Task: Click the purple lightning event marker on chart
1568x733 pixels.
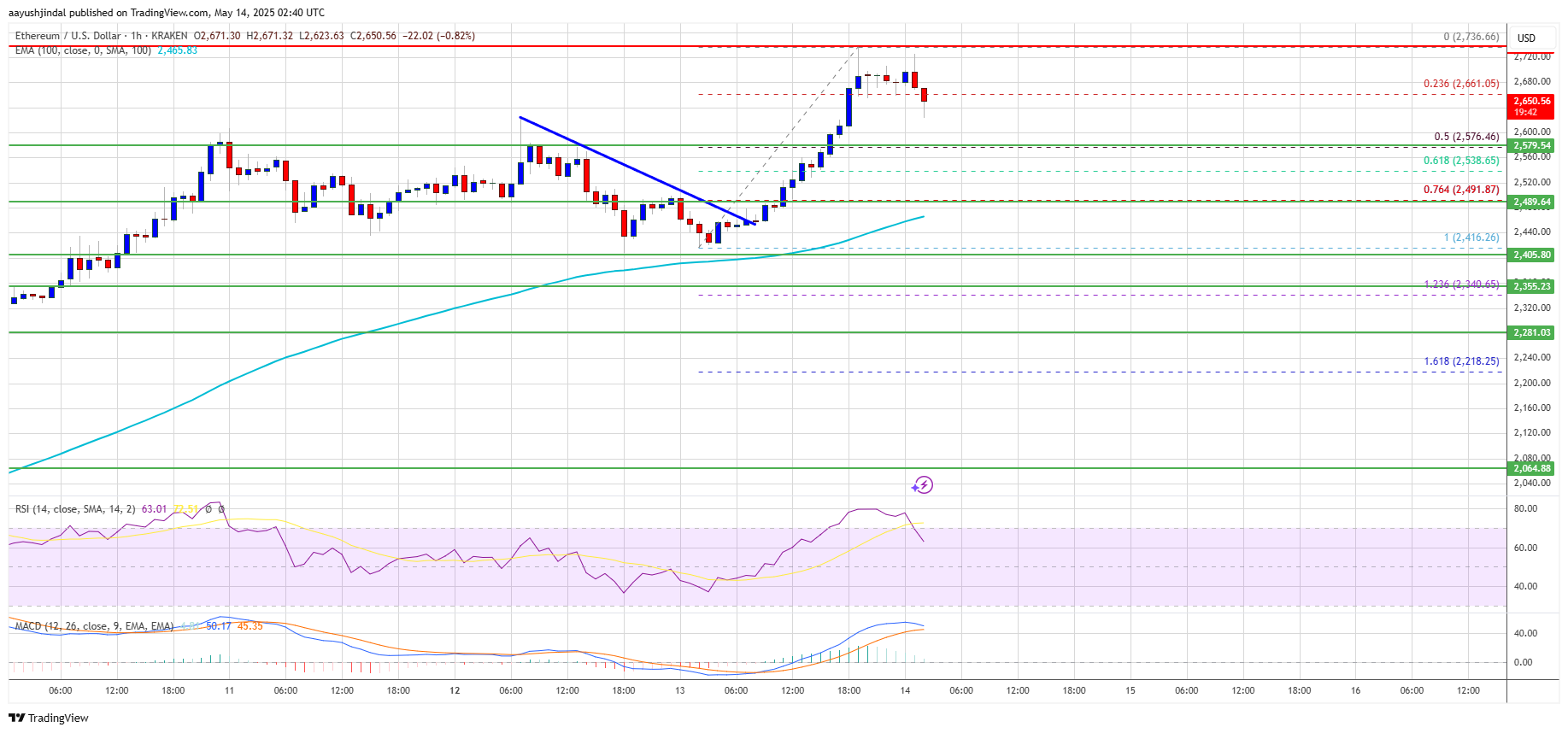Action: pyautogui.click(x=922, y=485)
